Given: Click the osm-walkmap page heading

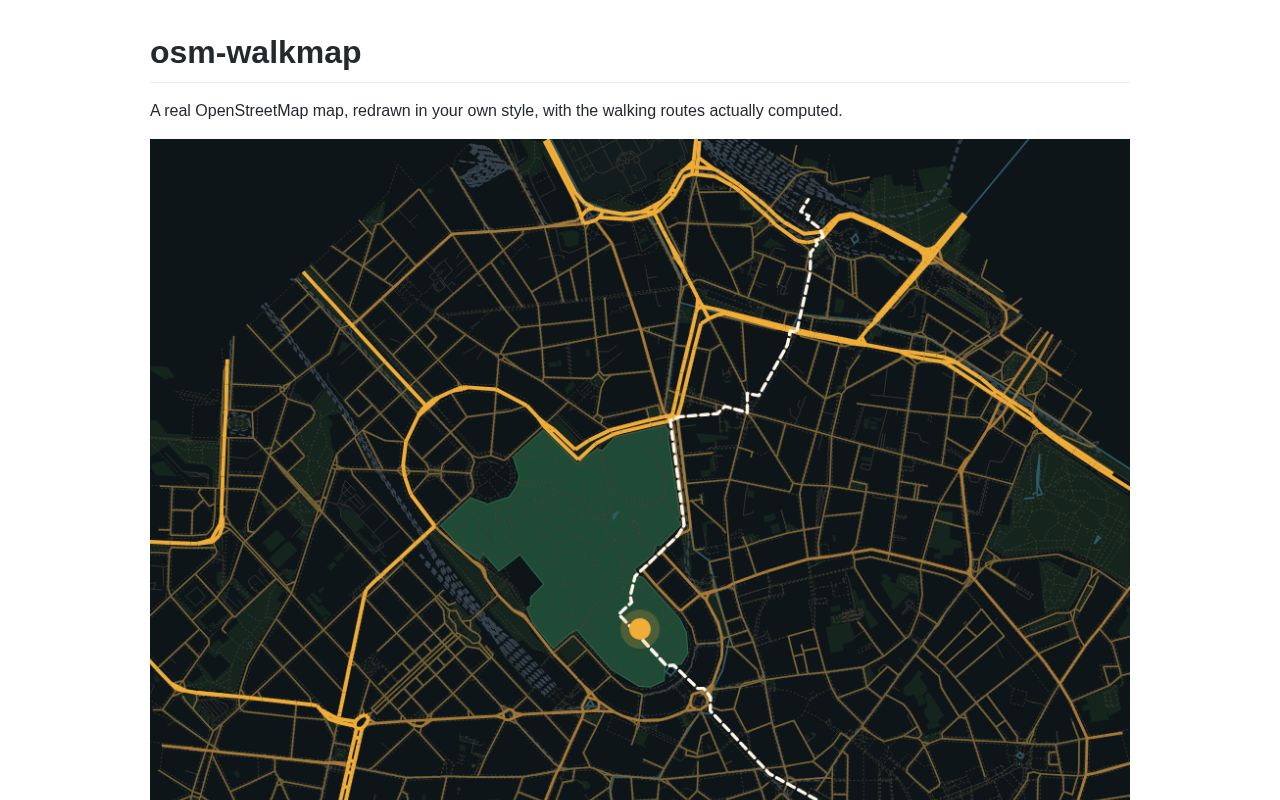Looking at the screenshot, I should pyautogui.click(x=255, y=52).
